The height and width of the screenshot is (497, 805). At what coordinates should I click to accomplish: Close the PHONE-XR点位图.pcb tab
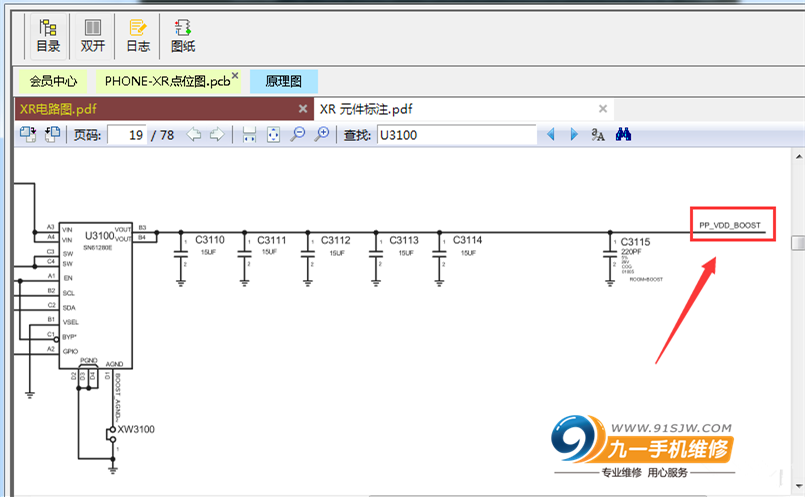pyautogui.click(x=235, y=75)
